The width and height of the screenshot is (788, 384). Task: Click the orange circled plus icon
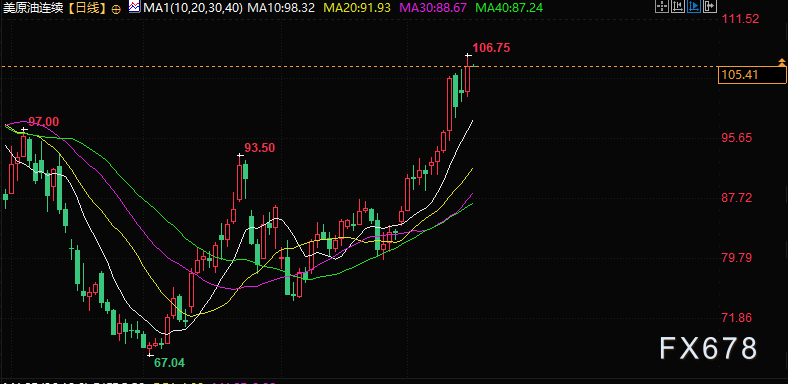[116, 9]
